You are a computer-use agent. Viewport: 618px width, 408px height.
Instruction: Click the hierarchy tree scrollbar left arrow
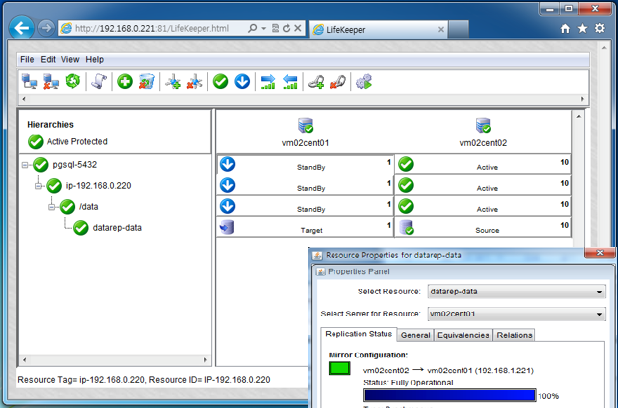24,360
